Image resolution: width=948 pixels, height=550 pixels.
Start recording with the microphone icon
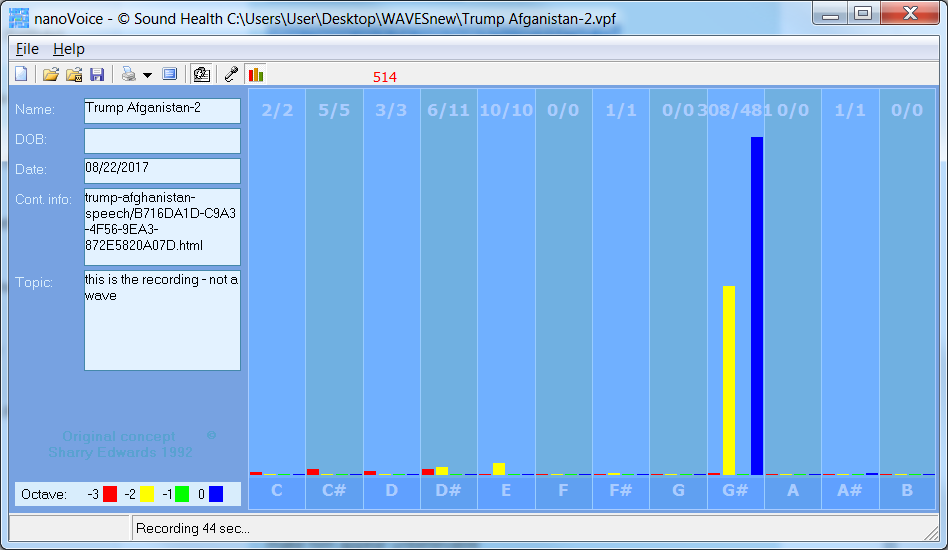(231, 74)
